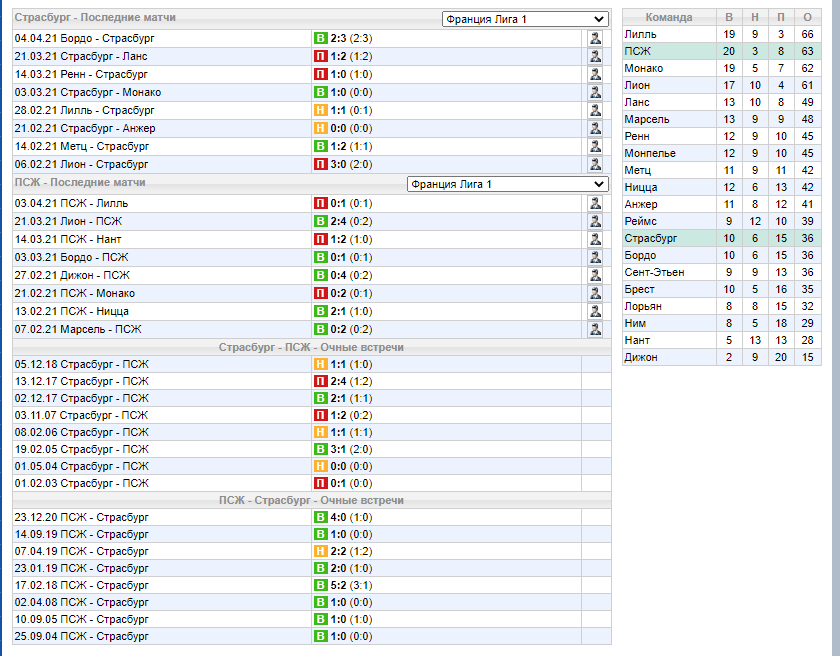
Task: Click the 03.03.21 Страсбург - Монако match row
Action: [312, 92]
